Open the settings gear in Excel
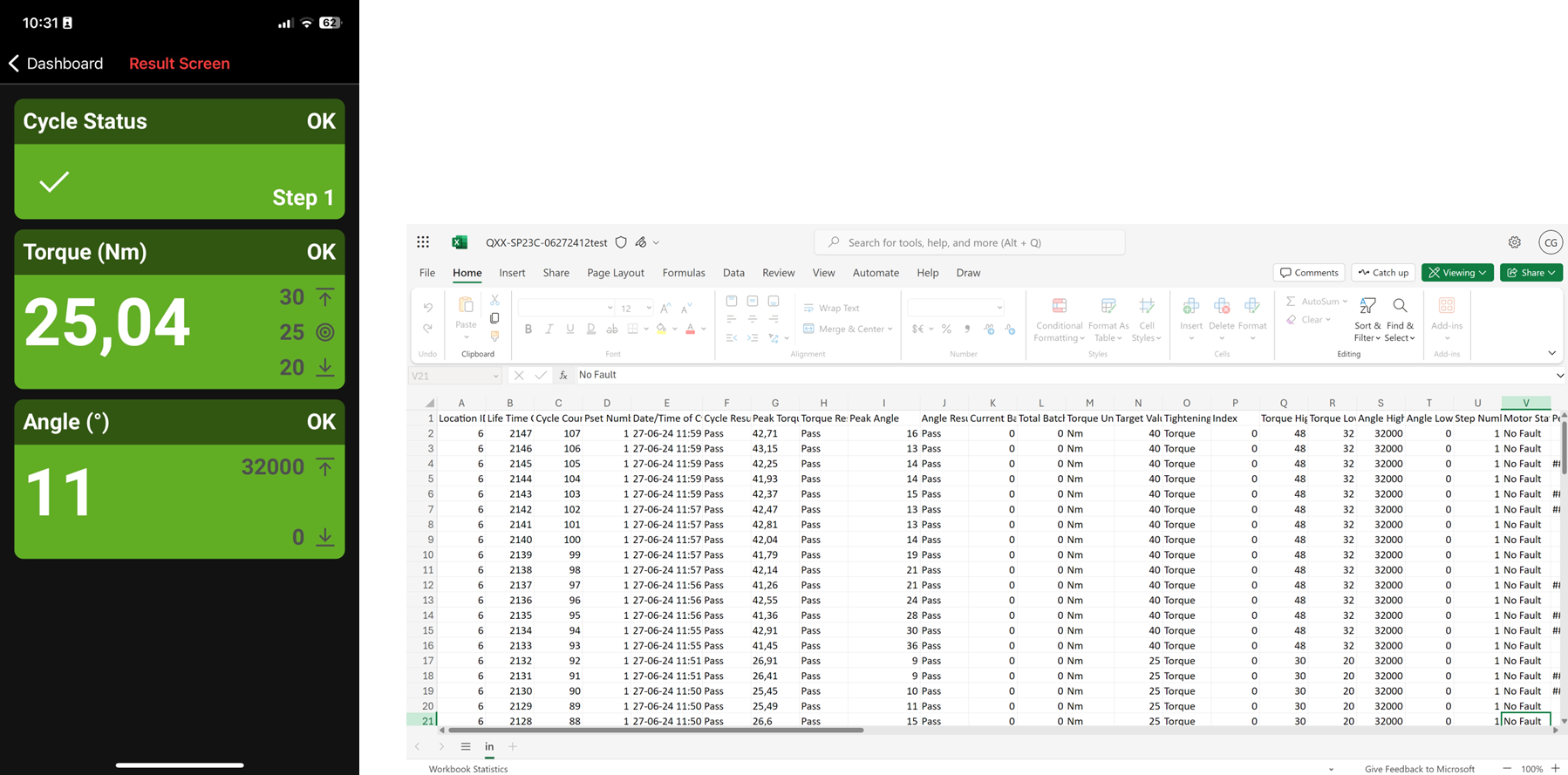1568x775 pixels. 1515,242
